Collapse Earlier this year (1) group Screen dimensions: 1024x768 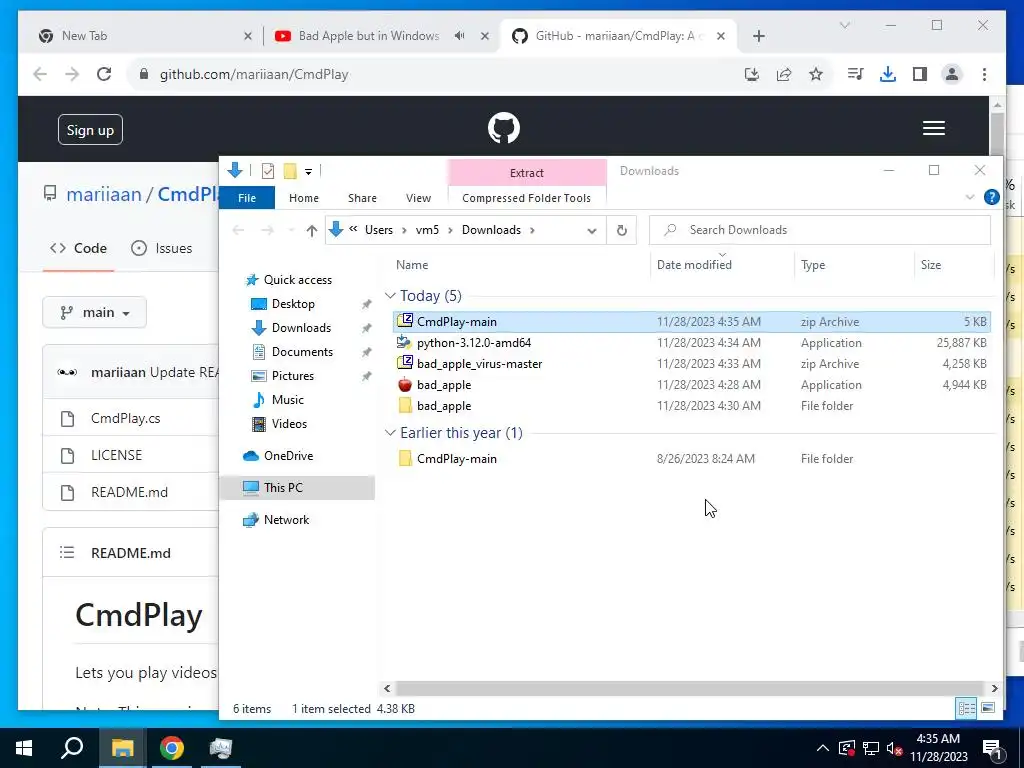click(x=390, y=433)
